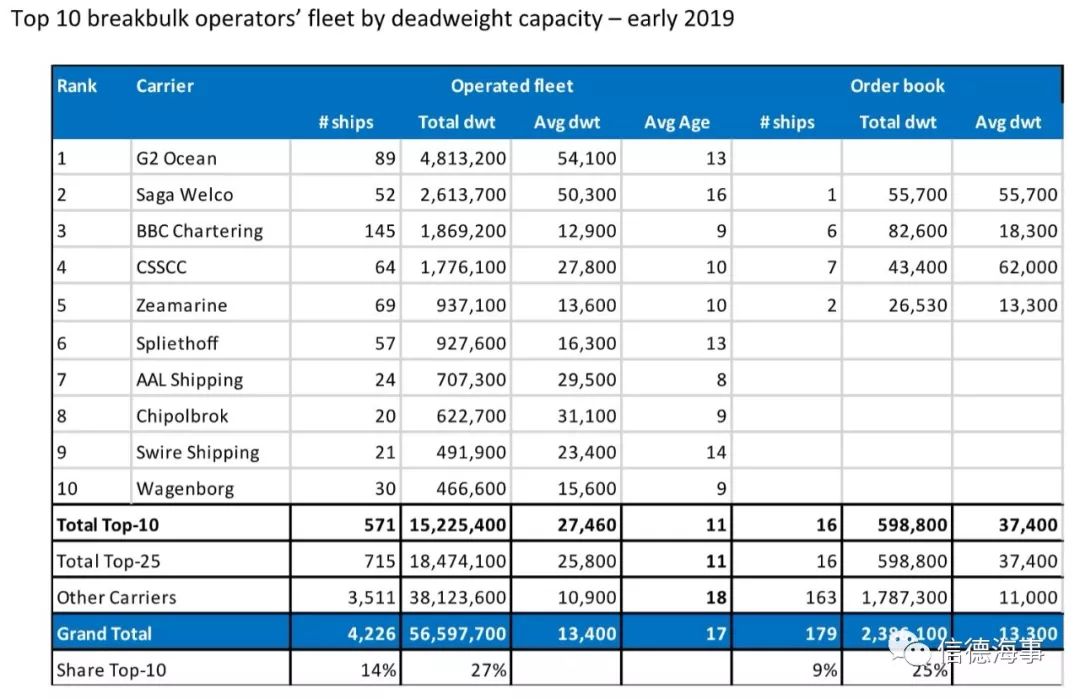Click the table title about breakbulk operators
The width and height of the screenshot is (1080, 699).
point(373,18)
